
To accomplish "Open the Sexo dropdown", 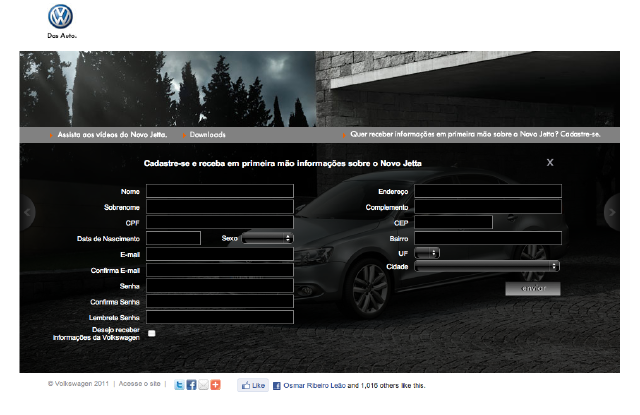I will point(267,238).
